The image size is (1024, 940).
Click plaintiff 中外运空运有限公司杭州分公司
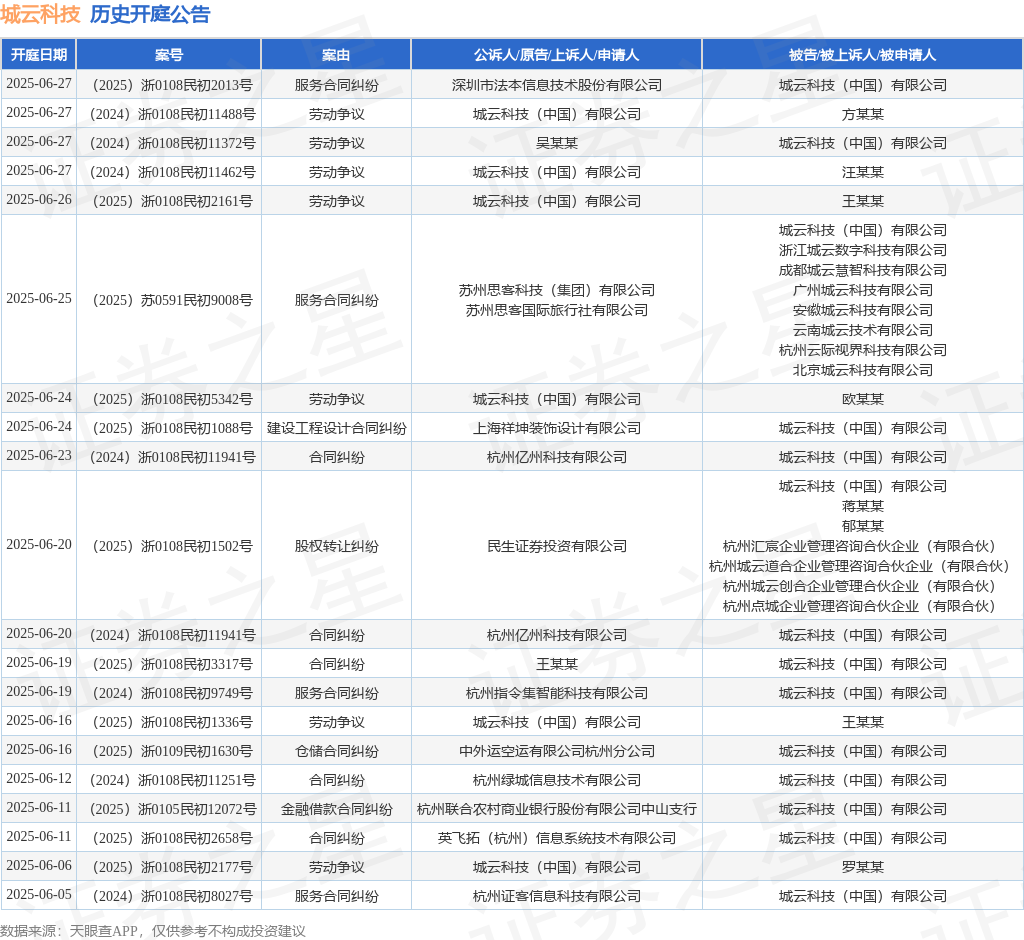click(556, 751)
